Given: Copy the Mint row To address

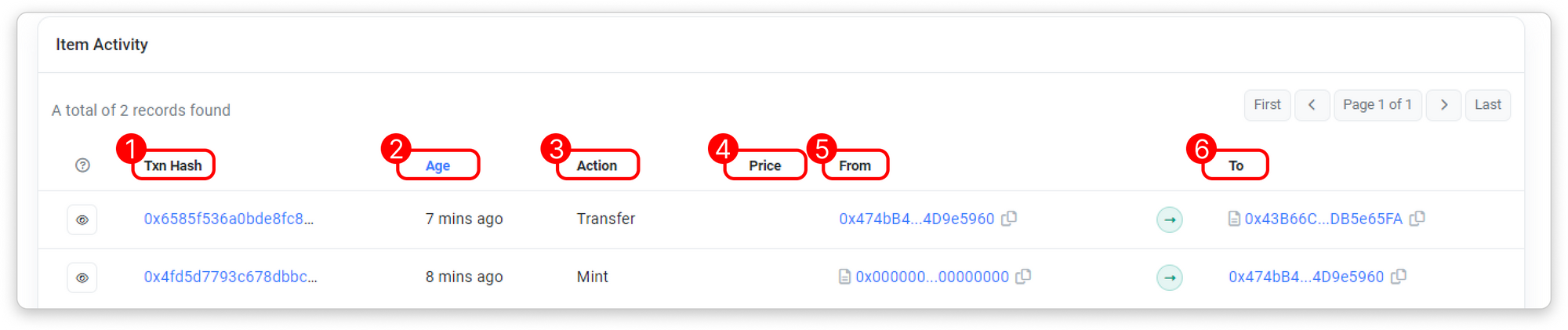Looking at the screenshot, I should click(x=1399, y=277).
